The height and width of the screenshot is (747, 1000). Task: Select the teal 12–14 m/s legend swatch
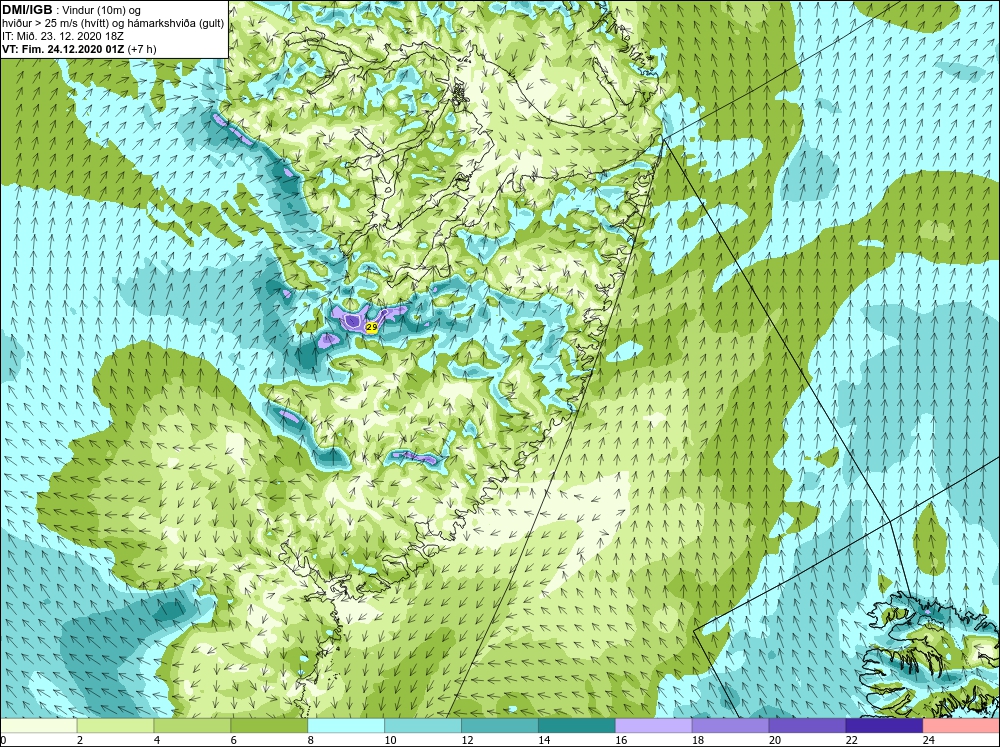(x=500, y=726)
